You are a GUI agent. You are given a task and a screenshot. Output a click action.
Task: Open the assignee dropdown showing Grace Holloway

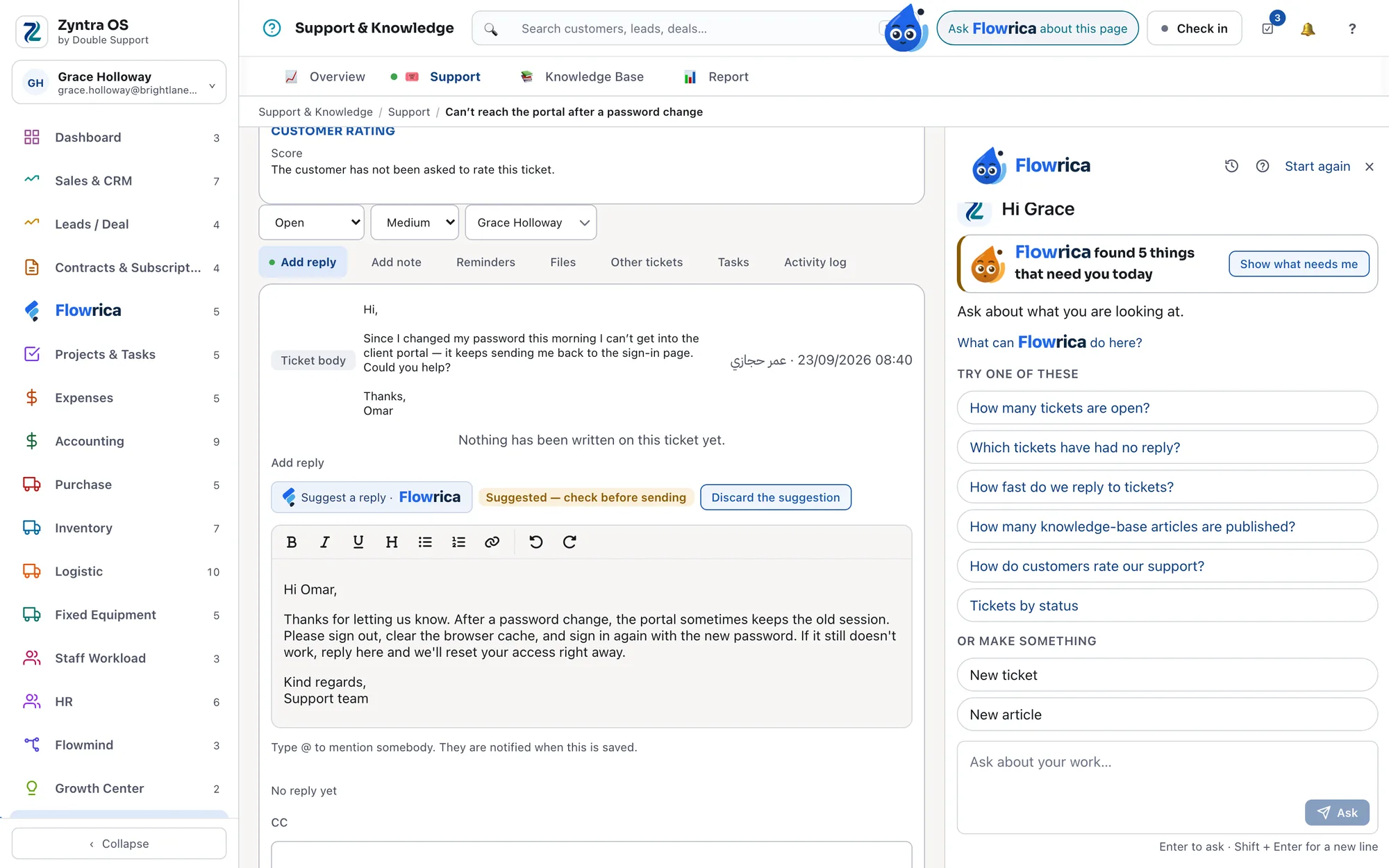click(x=531, y=222)
